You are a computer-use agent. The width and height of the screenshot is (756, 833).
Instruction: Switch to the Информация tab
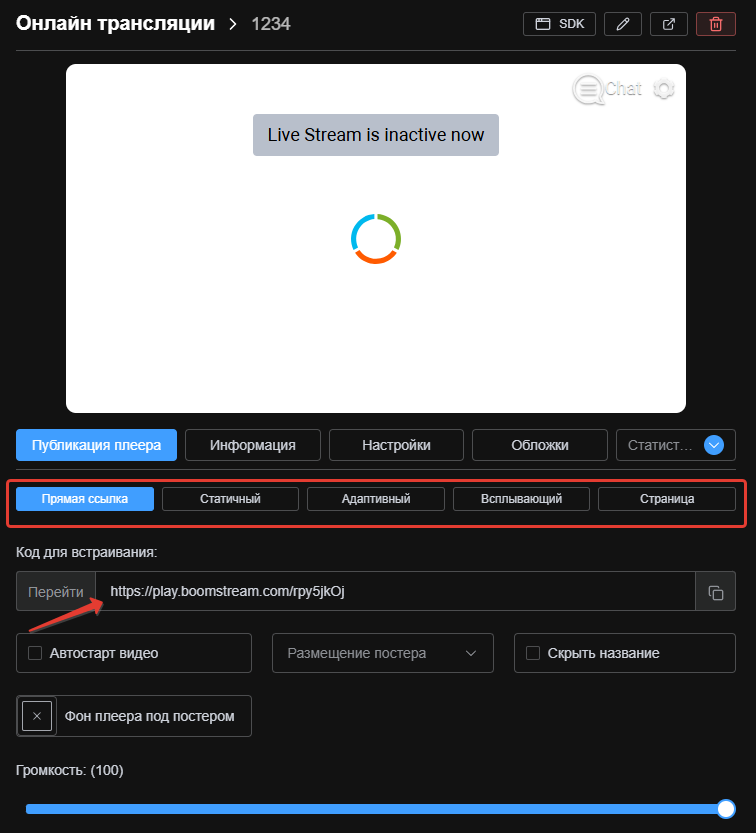tap(252, 445)
